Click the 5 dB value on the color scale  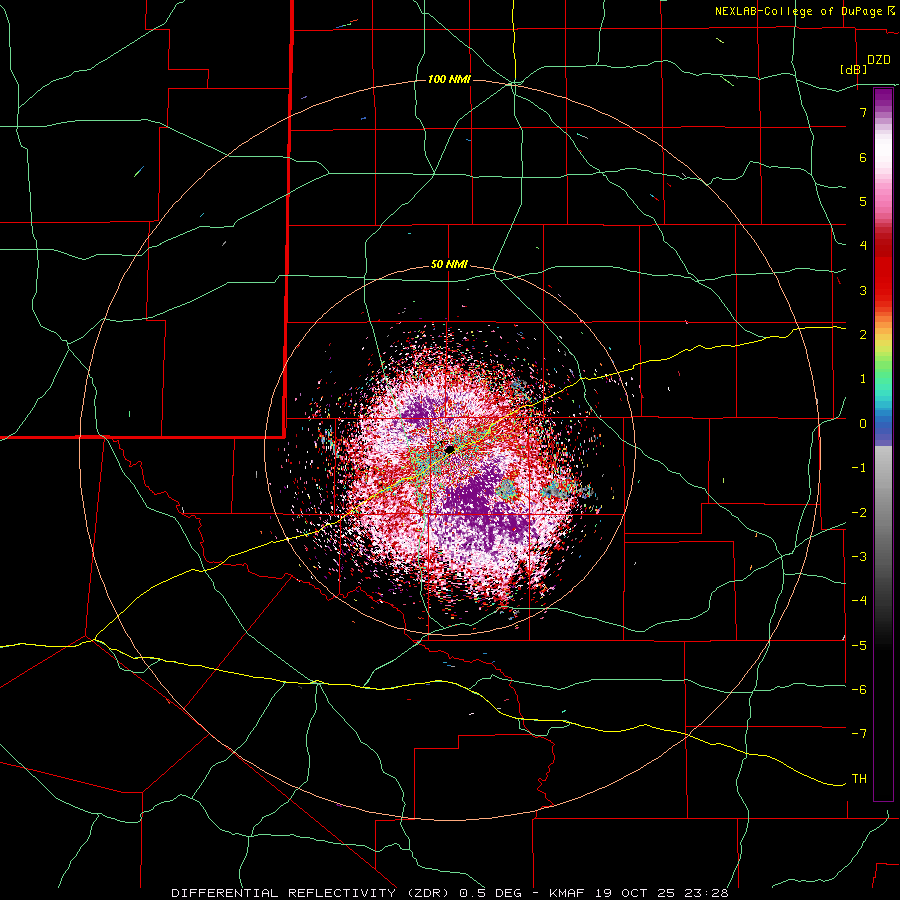tap(863, 201)
